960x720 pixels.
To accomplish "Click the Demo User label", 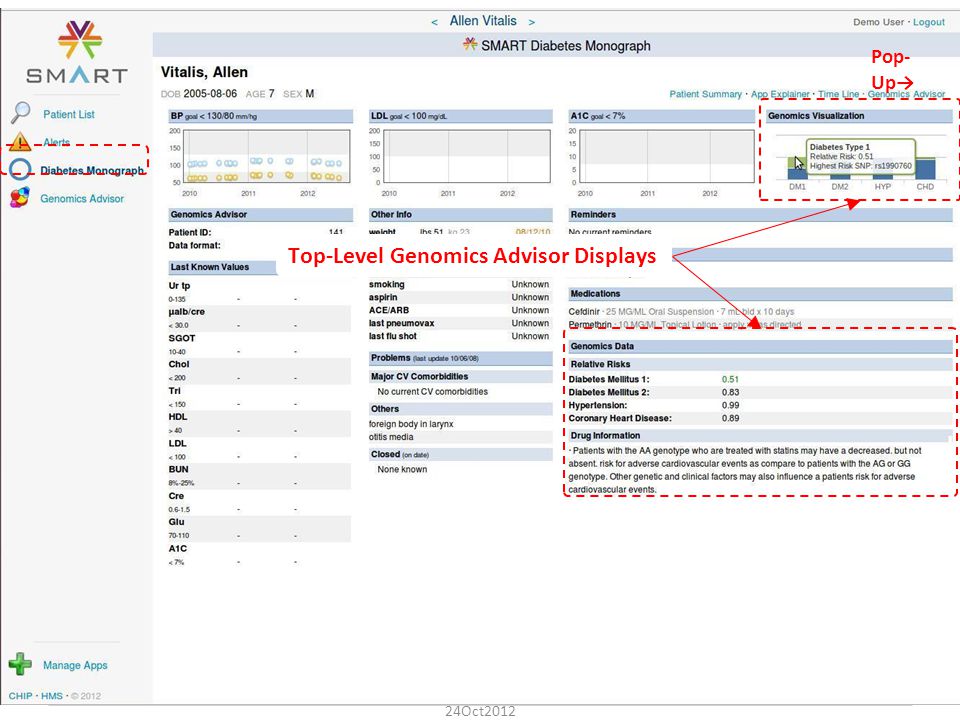I will [x=878, y=22].
